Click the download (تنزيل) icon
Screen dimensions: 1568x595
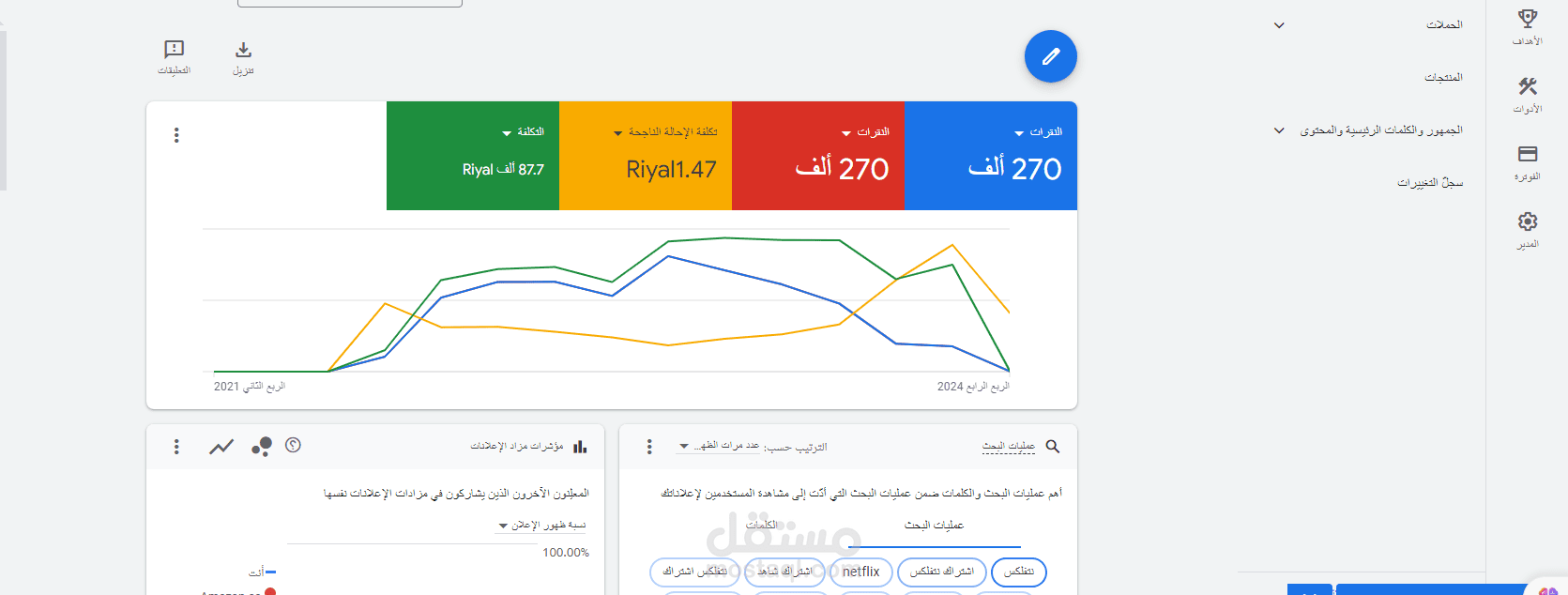click(243, 51)
